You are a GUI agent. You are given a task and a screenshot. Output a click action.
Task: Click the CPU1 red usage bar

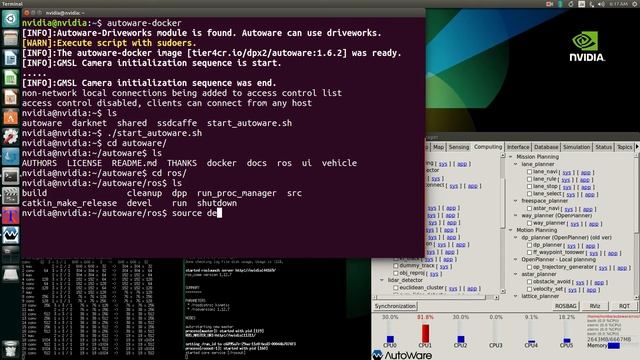tap(425, 333)
